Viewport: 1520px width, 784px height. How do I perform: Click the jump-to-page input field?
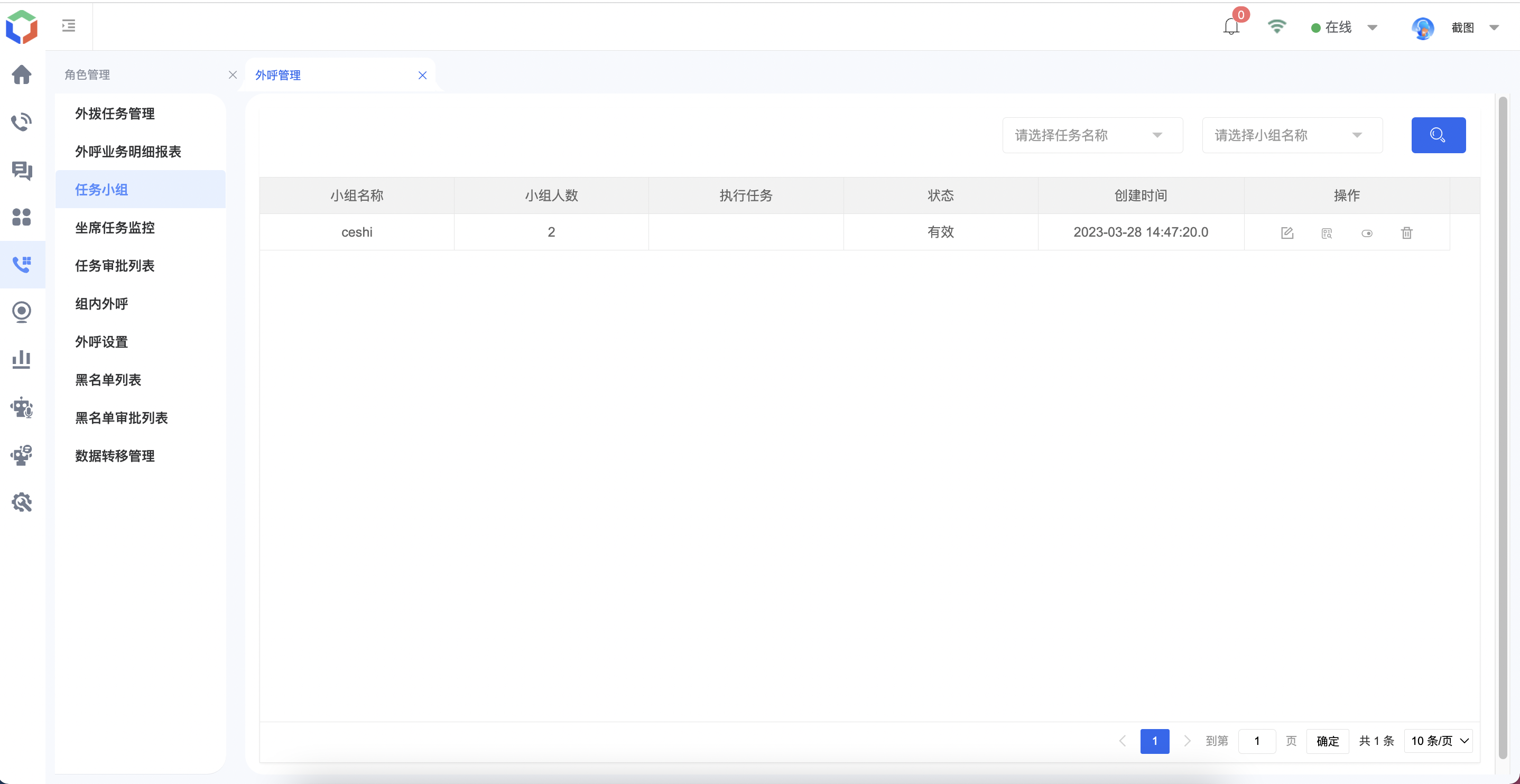[x=1257, y=741]
